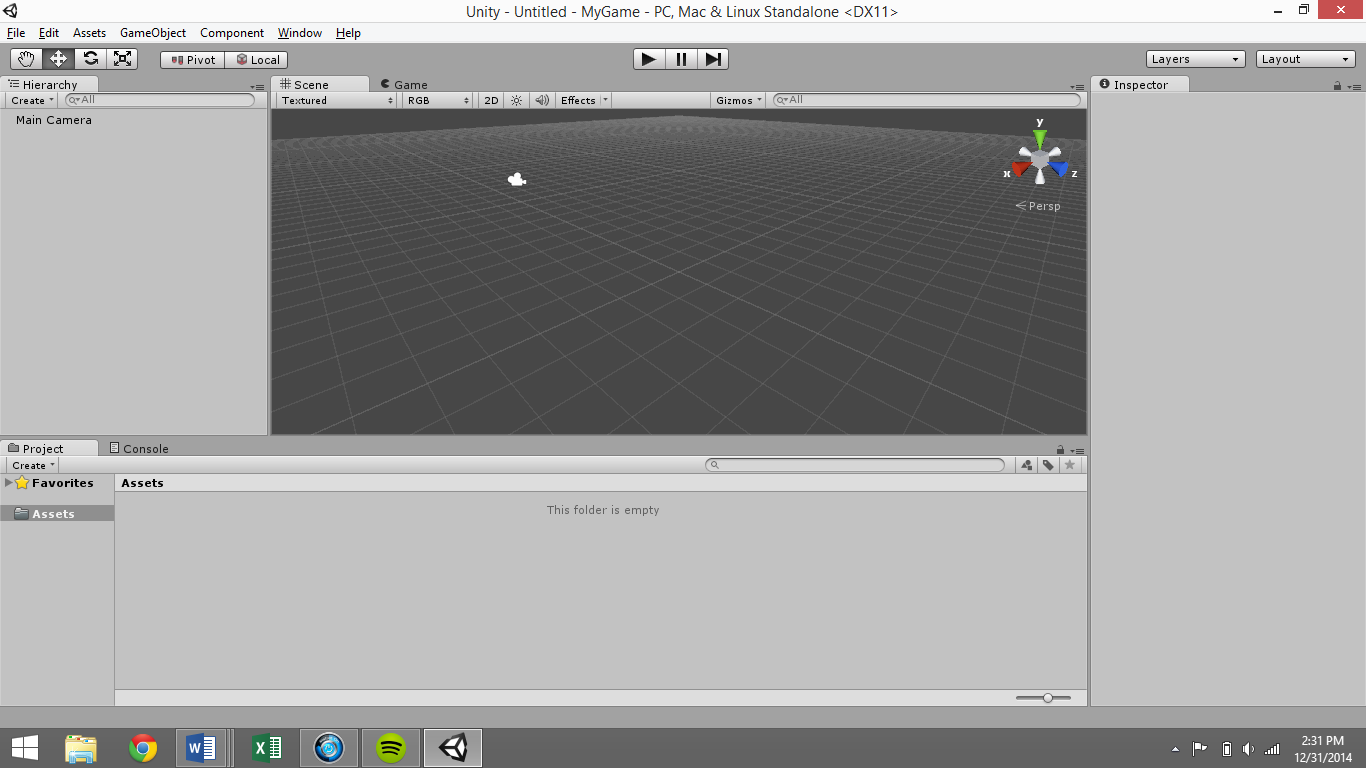Open the Textured draw mode dropdown
The width and height of the screenshot is (1366, 768).
click(x=337, y=100)
